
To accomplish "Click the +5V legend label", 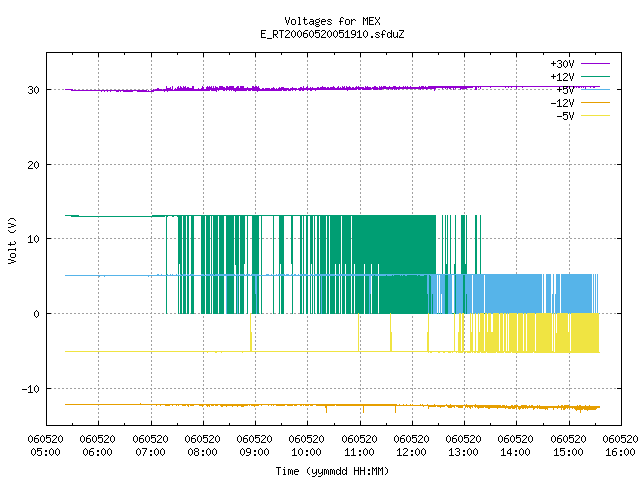I will (x=565, y=90).
